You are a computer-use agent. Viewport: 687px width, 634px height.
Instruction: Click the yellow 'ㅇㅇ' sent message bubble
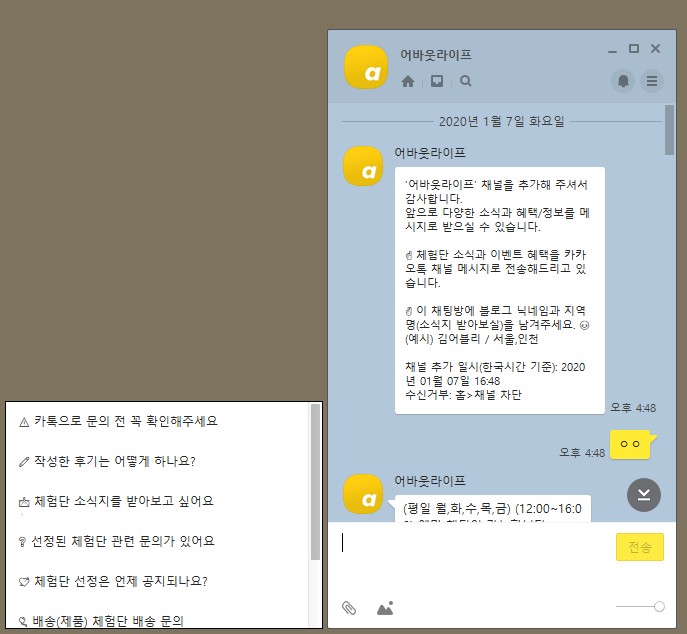point(633,444)
